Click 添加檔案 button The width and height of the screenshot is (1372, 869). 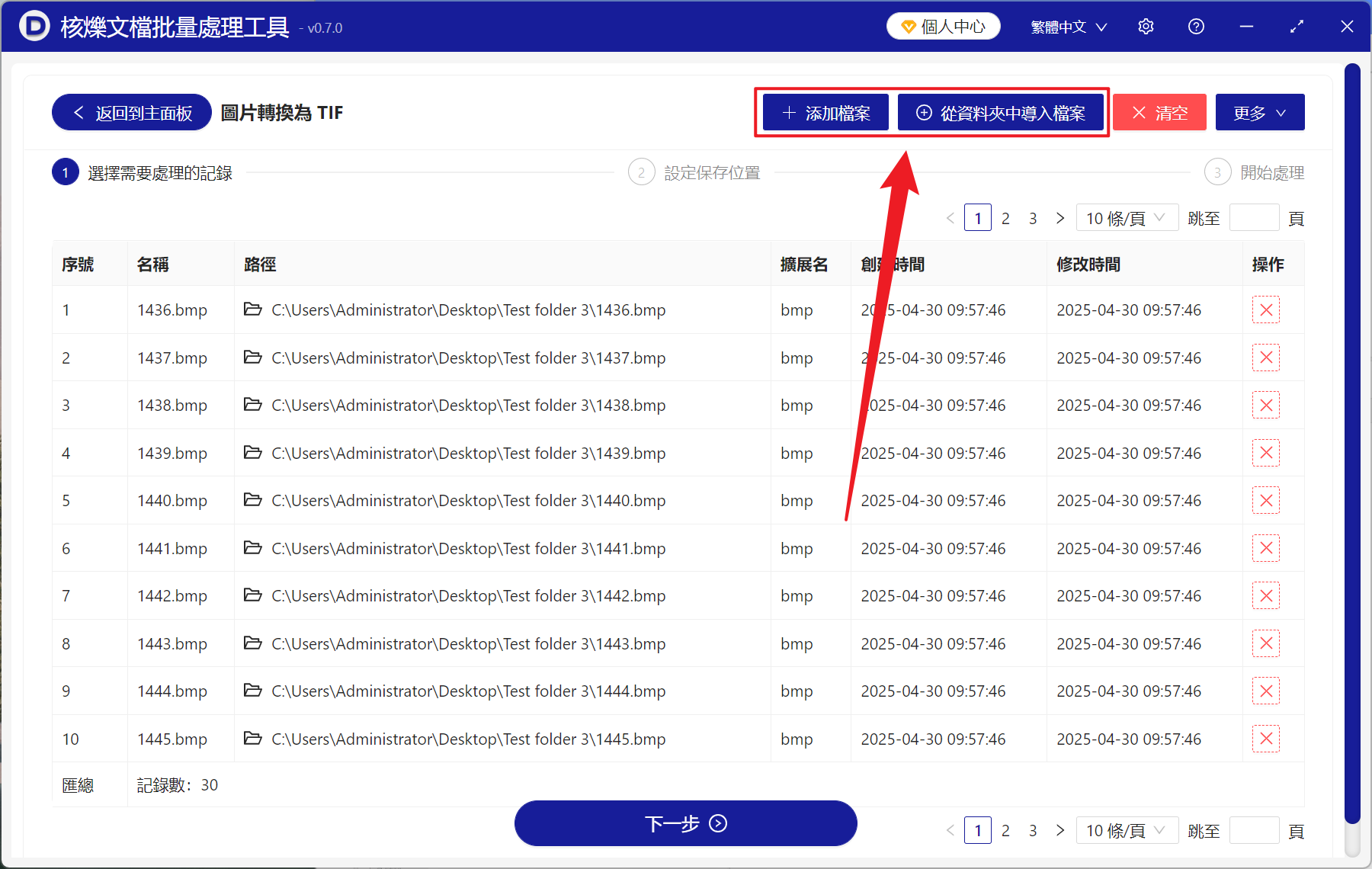click(x=826, y=113)
